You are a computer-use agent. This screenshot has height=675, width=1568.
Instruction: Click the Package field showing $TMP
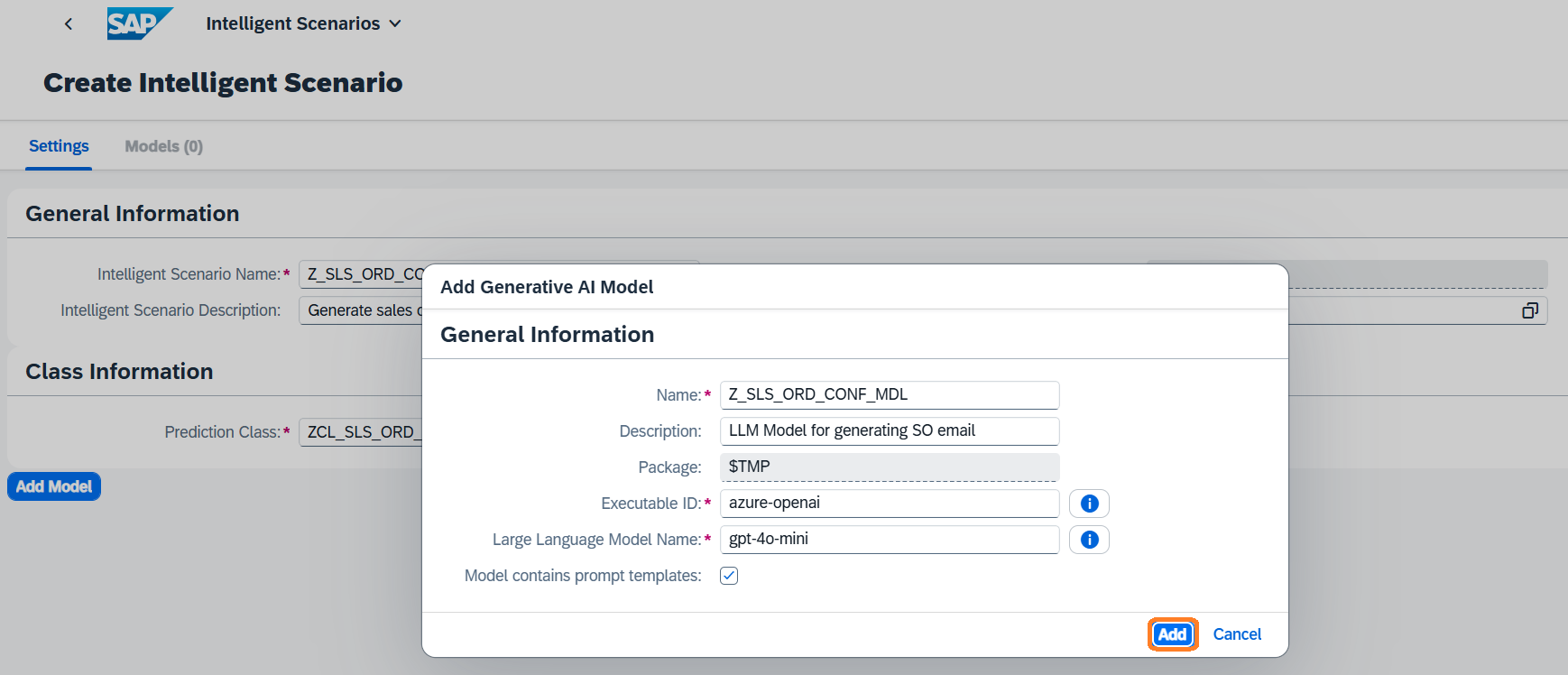[x=889, y=467]
